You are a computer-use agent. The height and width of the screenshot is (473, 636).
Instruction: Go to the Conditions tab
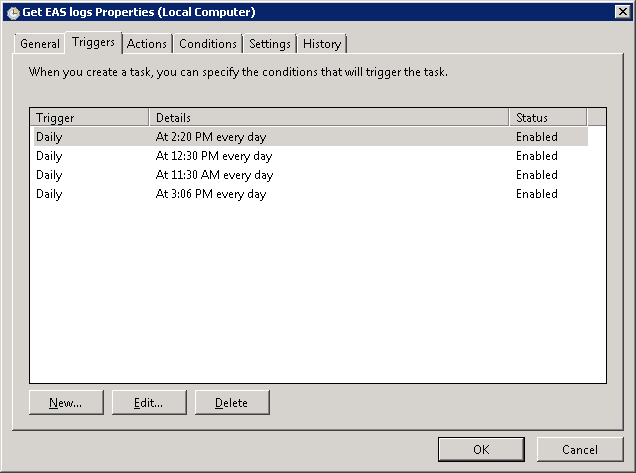pyautogui.click(x=208, y=43)
